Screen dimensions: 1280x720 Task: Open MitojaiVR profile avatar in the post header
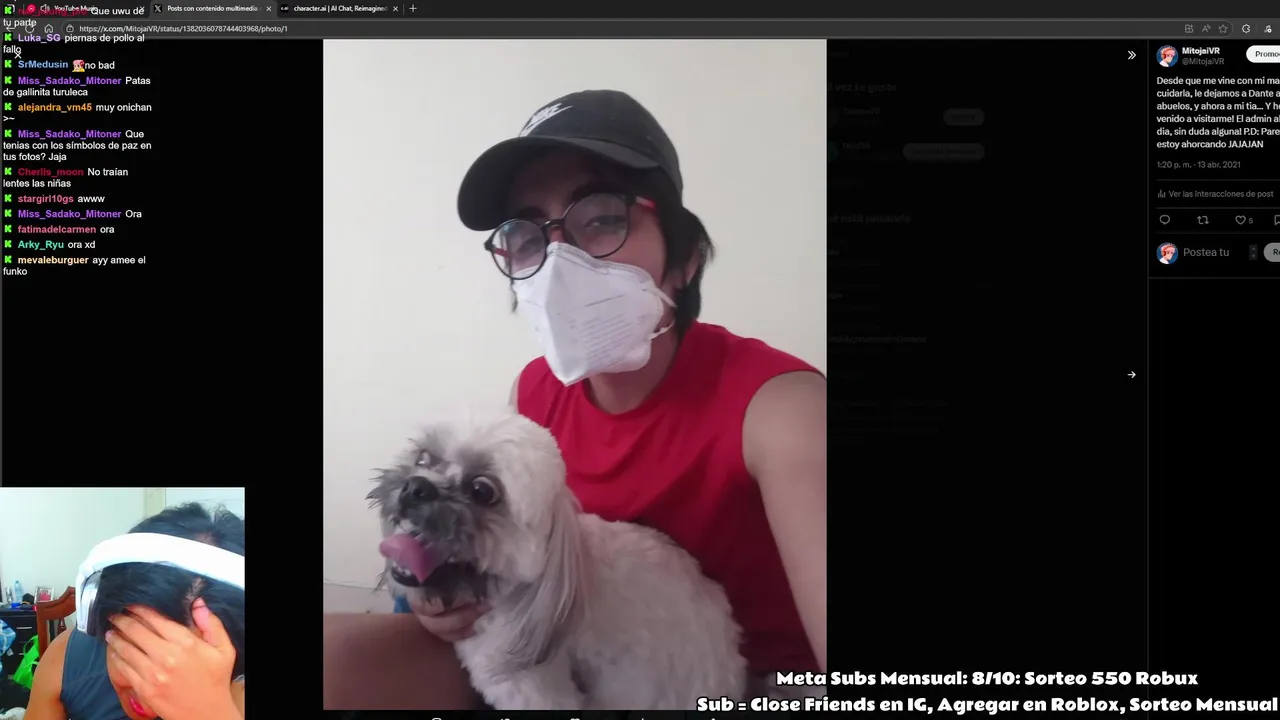1167,56
